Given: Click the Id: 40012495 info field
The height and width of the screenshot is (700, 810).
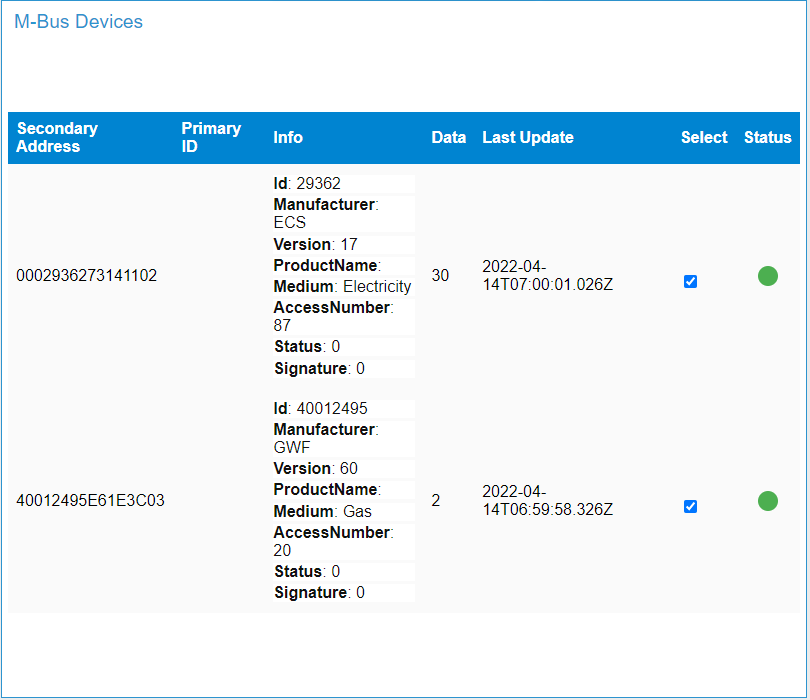Looking at the screenshot, I should pos(344,409).
